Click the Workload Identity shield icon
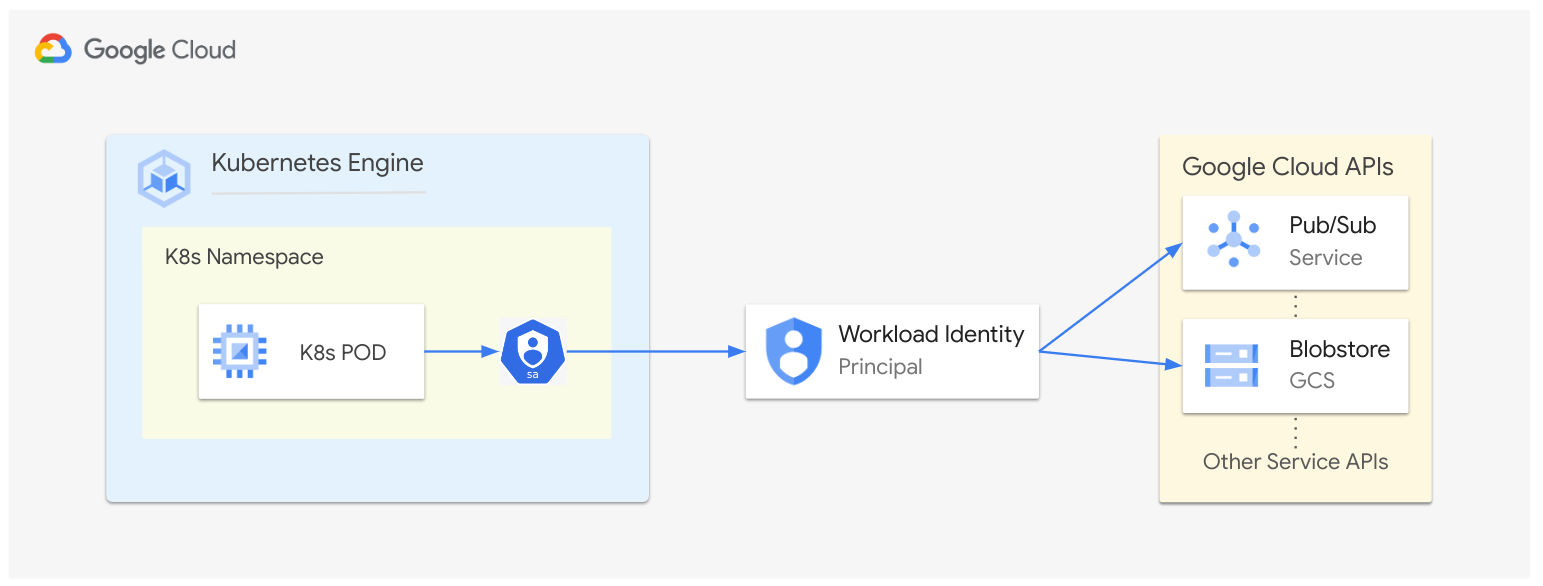Image resolution: width=1543 pixels, height=586 pixels. pos(793,351)
